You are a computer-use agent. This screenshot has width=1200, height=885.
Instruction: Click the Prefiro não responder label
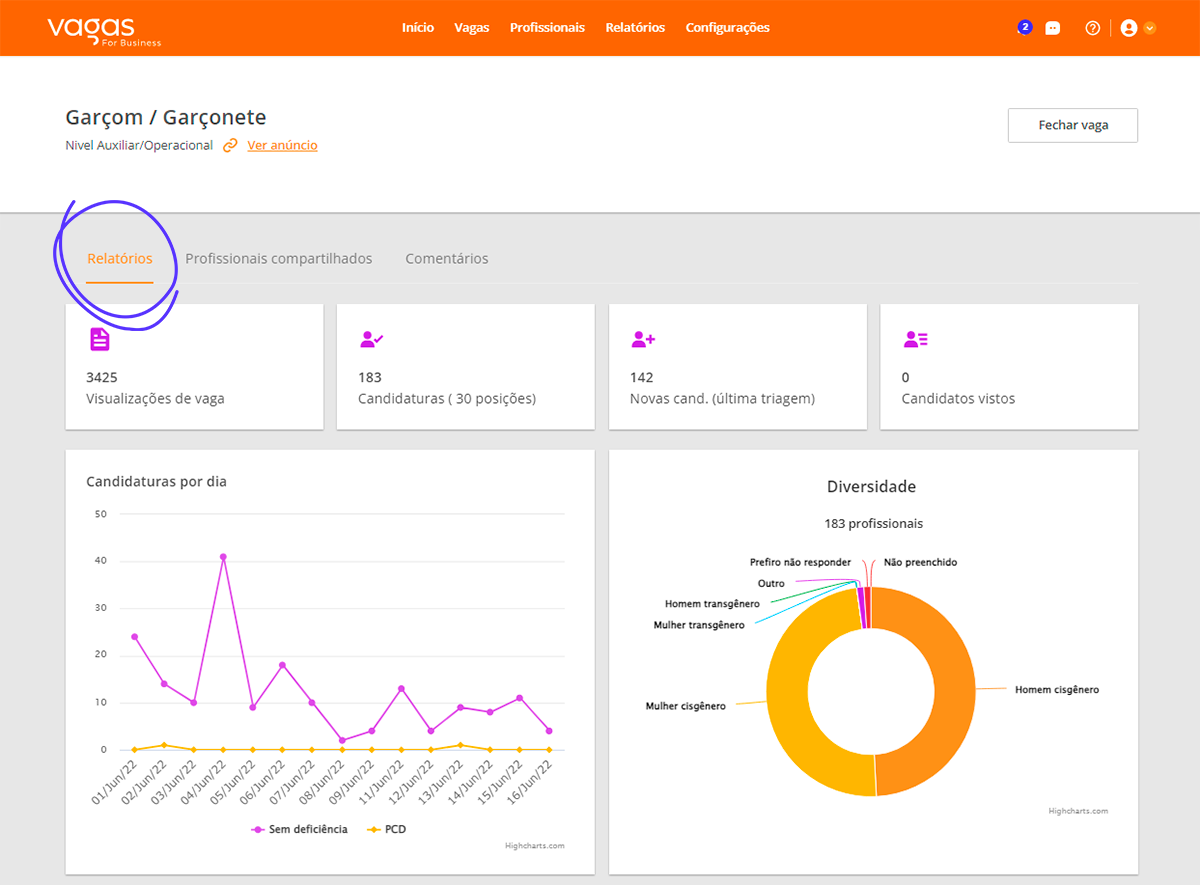[800, 563]
